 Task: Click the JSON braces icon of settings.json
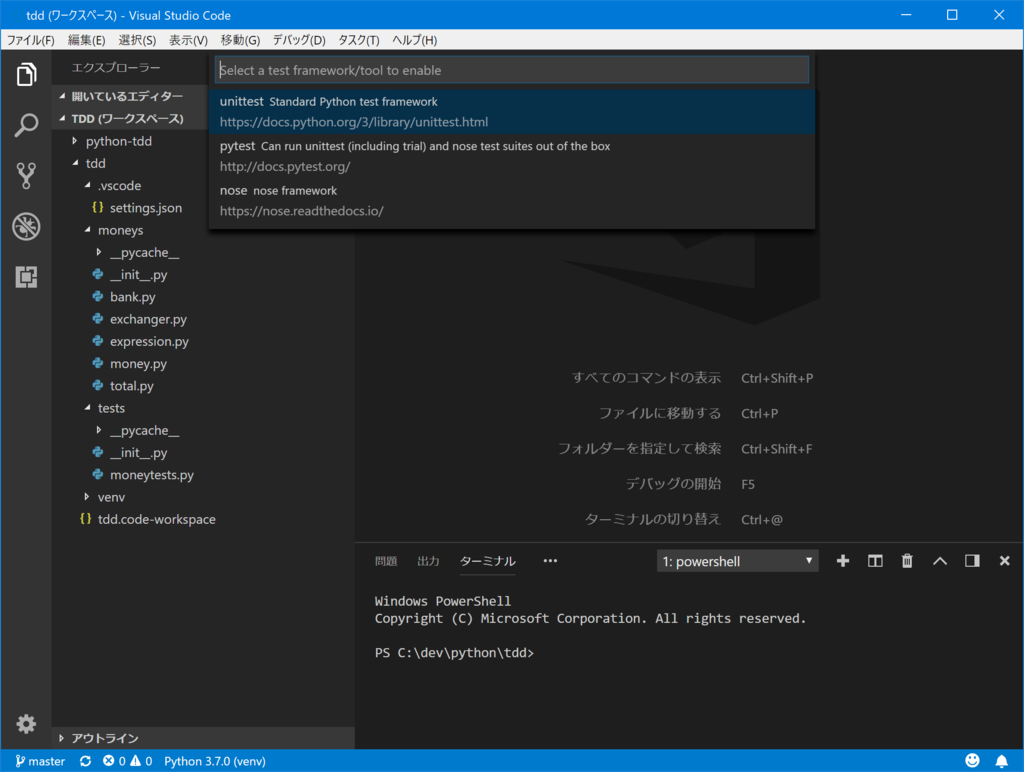pos(98,208)
